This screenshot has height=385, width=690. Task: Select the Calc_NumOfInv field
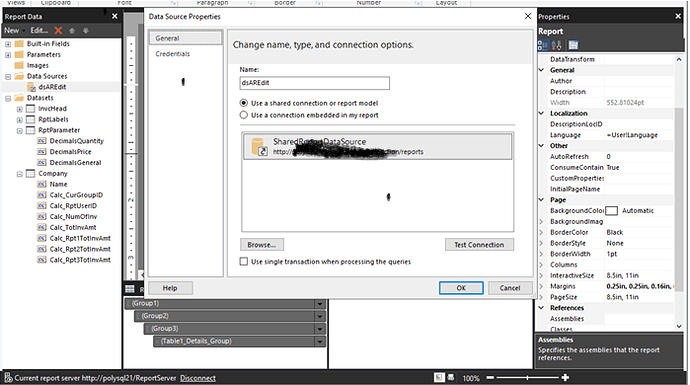point(73,216)
